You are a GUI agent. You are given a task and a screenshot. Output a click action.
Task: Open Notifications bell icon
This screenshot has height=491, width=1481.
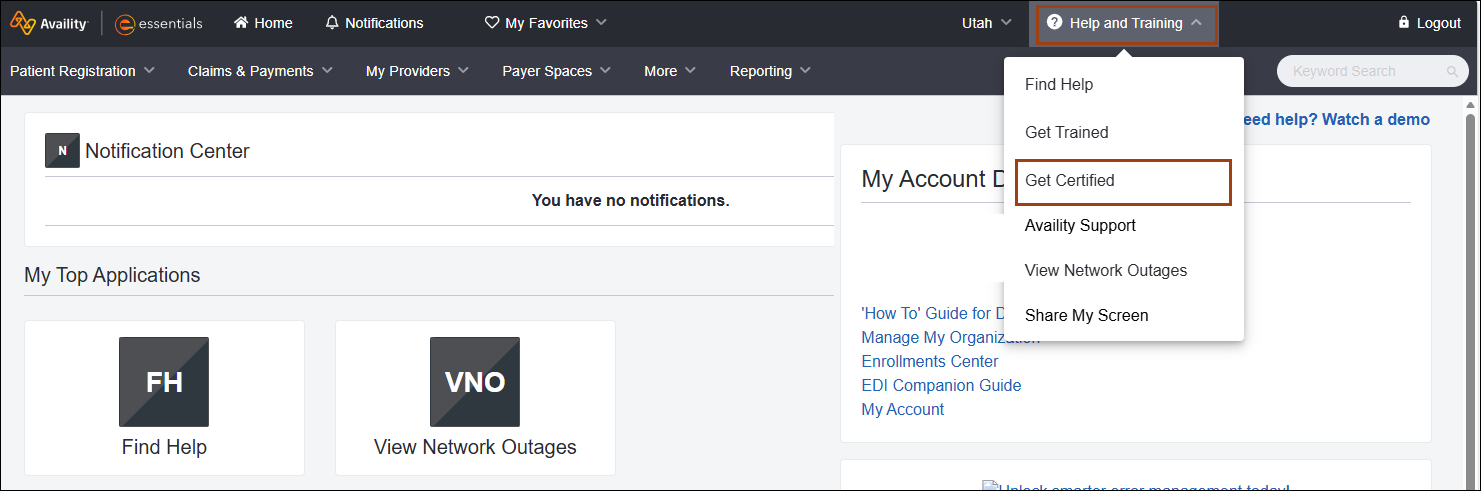(x=332, y=23)
